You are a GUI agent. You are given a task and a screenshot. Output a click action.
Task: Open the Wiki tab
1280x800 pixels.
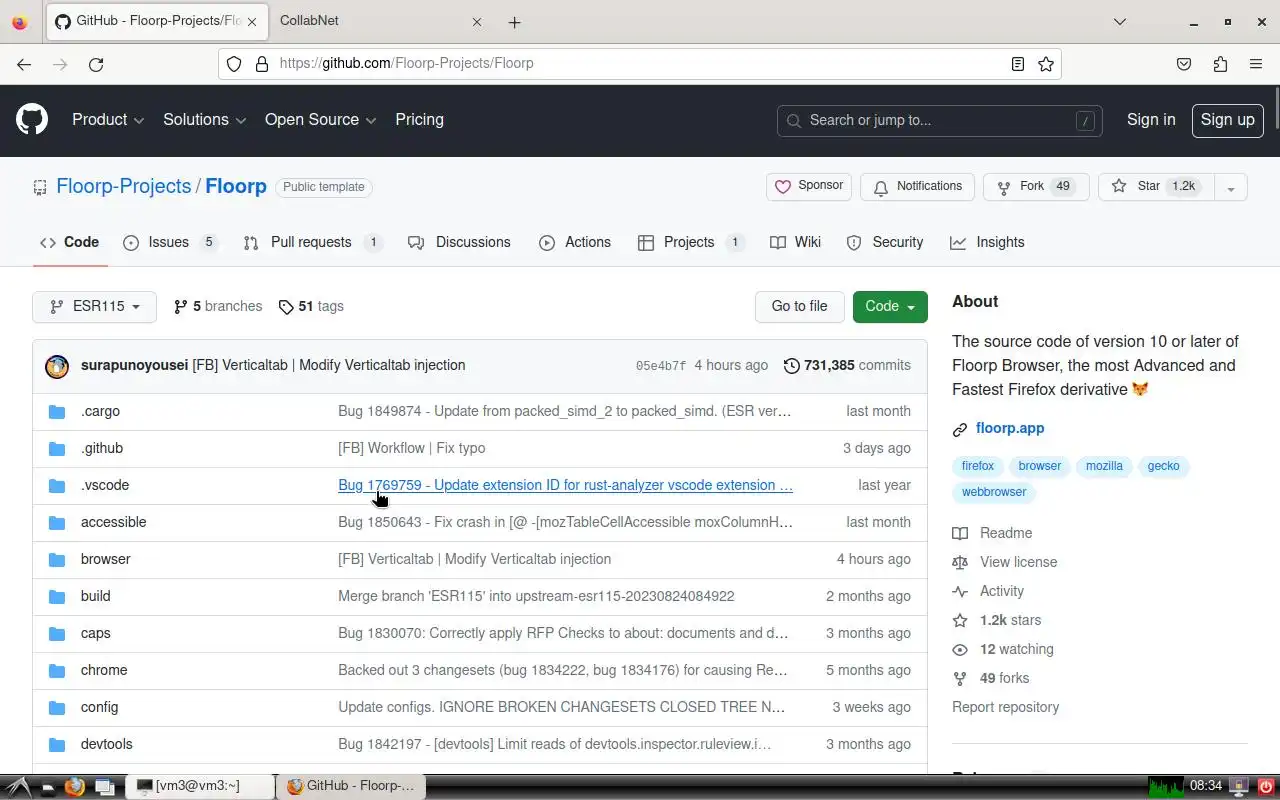tap(796, 242)
